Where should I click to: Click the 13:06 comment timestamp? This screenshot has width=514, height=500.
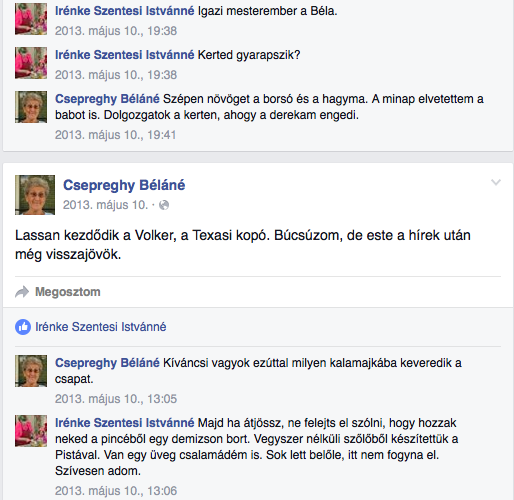116,491
